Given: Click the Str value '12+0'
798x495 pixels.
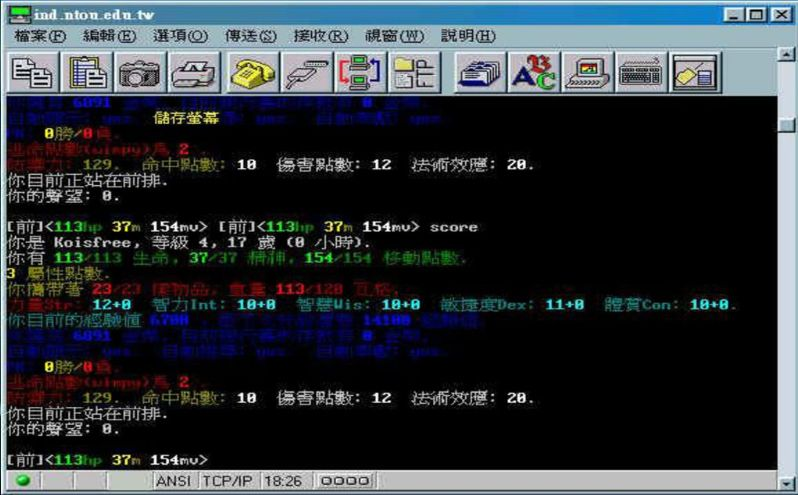Looking at the screenshot, I should click(x=111, y=305).
